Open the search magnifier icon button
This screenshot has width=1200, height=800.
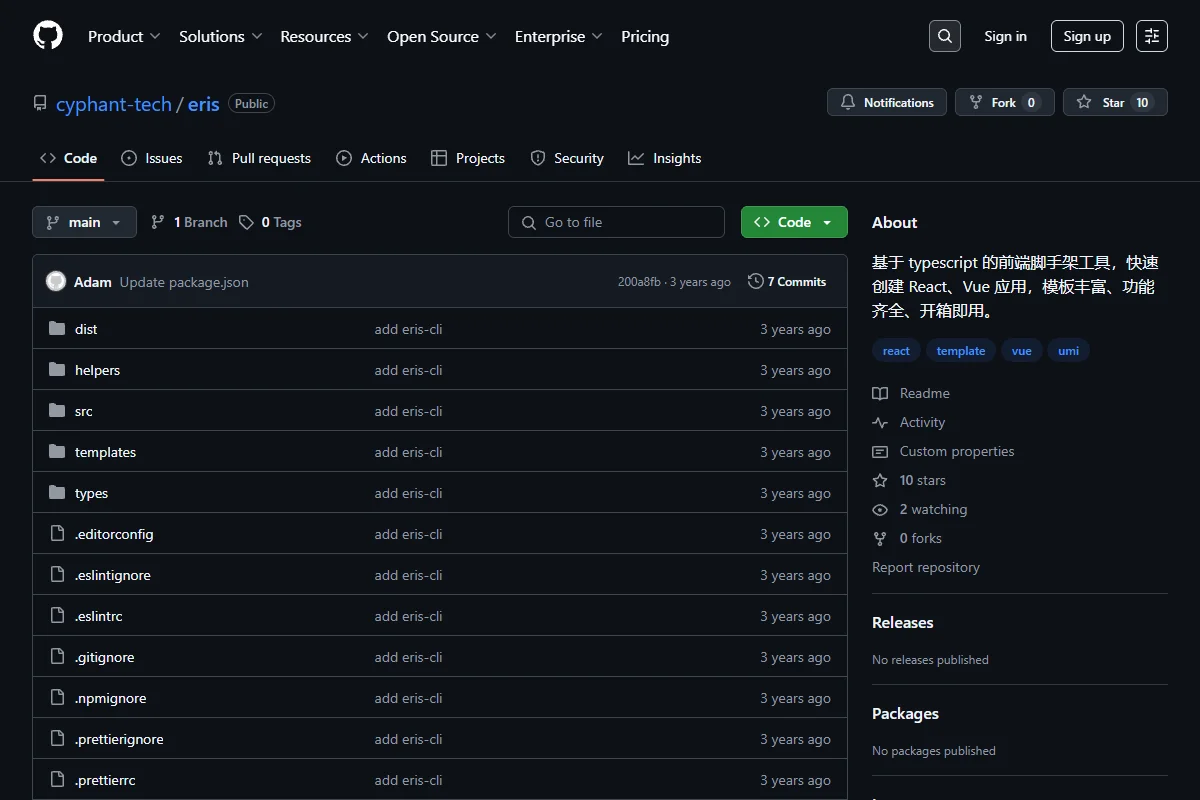945,36
